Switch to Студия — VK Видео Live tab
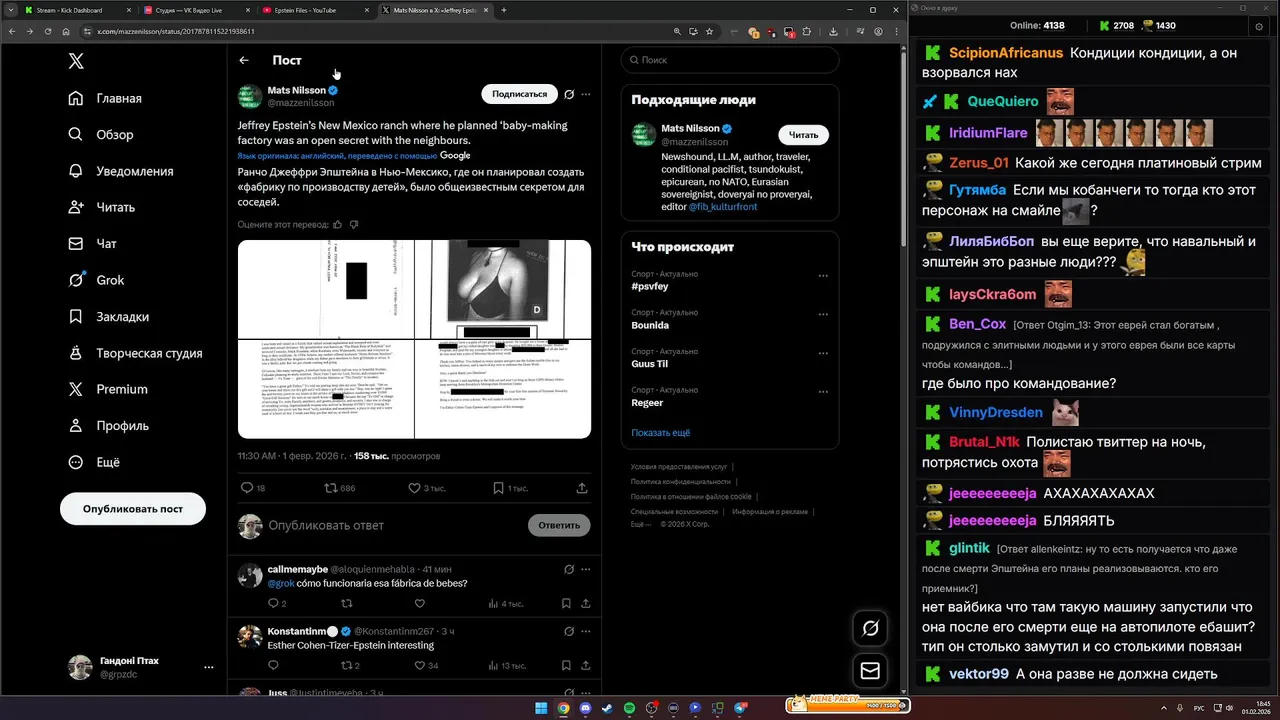The width and height of the screenshot is (1280, 720). (x=196, y=10)
